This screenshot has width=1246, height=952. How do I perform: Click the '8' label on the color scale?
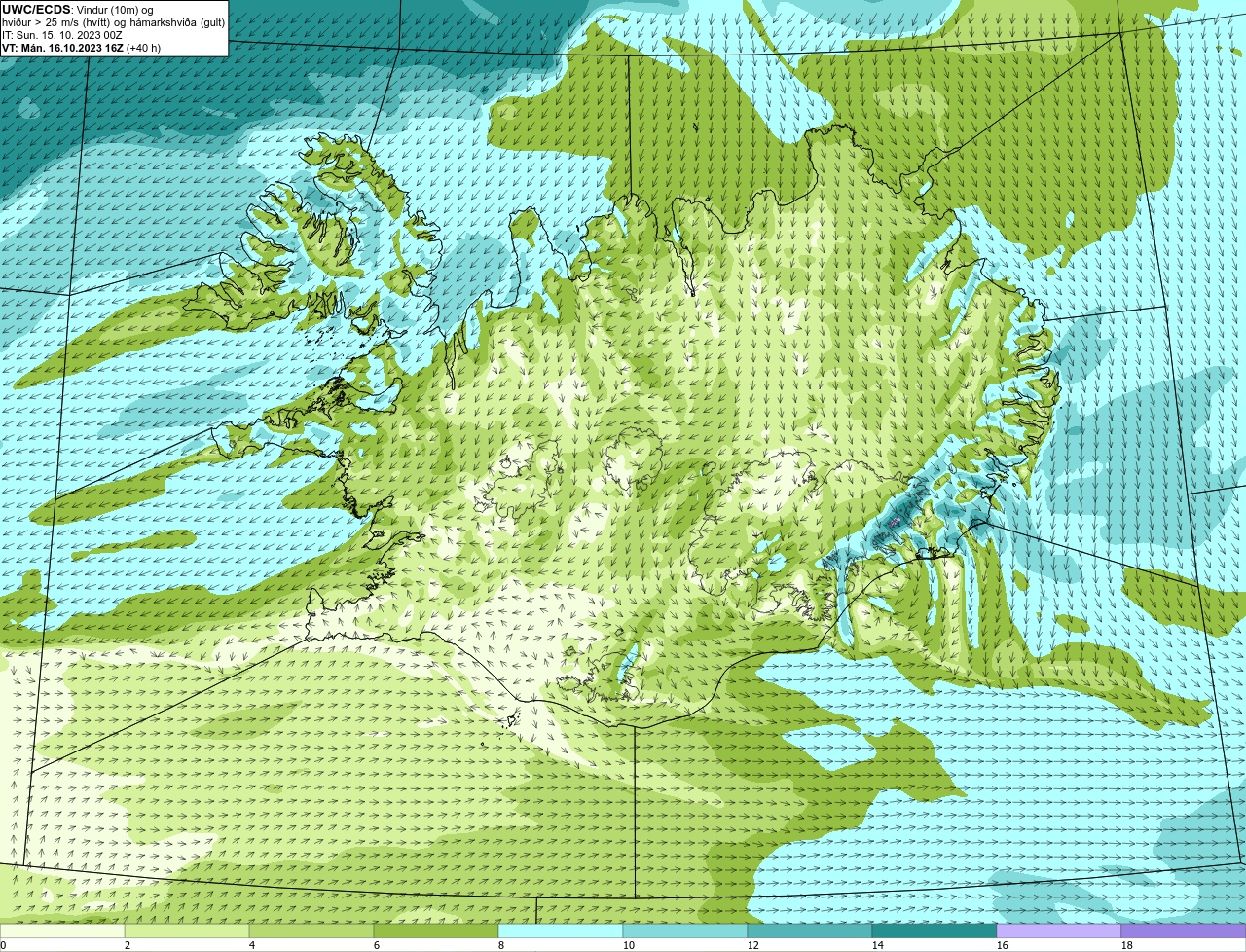[501, 945]
